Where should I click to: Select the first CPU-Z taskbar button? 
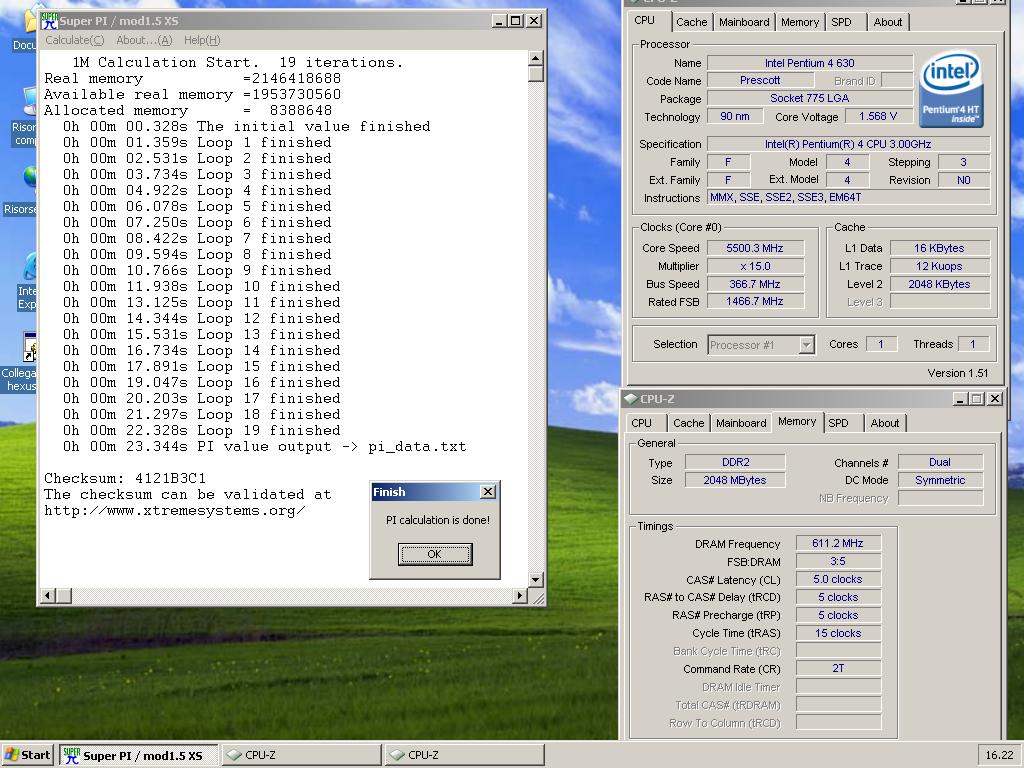point(302,755)
